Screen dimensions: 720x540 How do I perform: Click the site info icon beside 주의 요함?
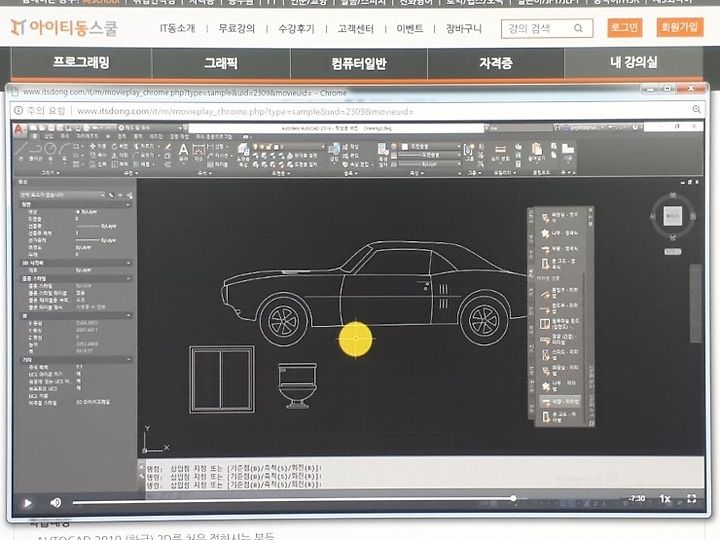(x=18, y=111)
